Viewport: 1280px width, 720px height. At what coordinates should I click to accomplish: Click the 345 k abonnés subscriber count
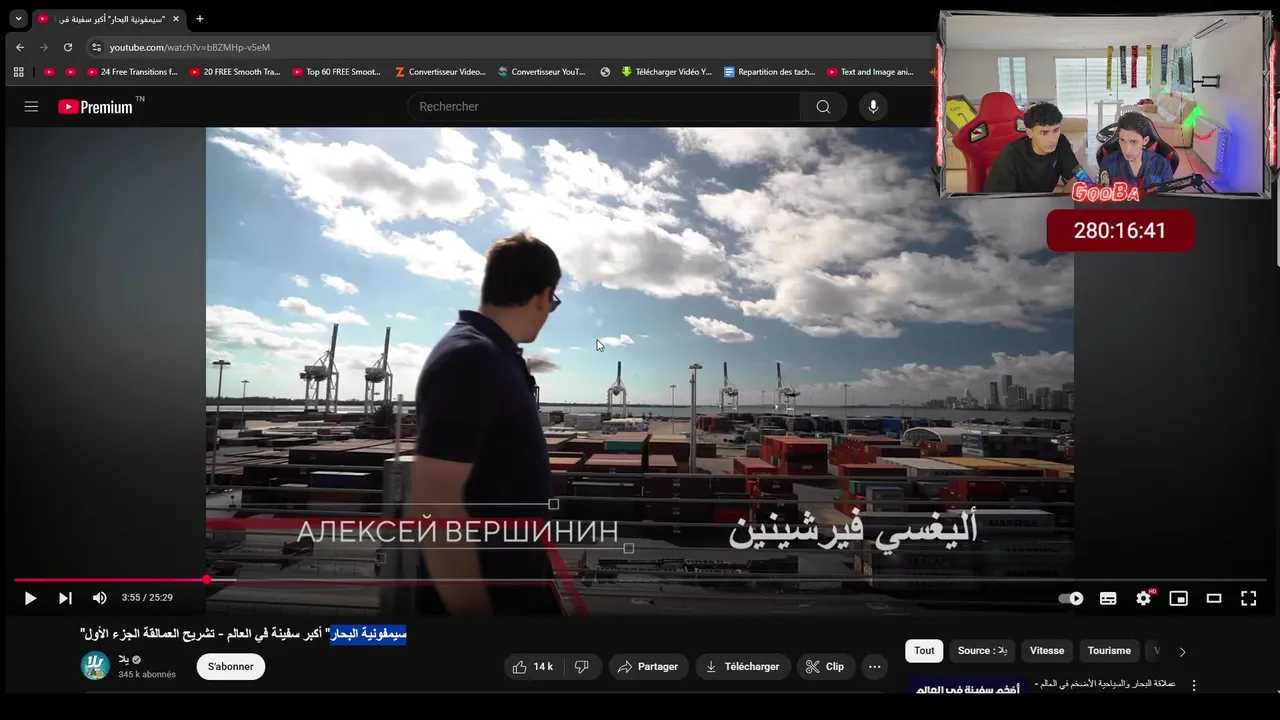(147, 675)
